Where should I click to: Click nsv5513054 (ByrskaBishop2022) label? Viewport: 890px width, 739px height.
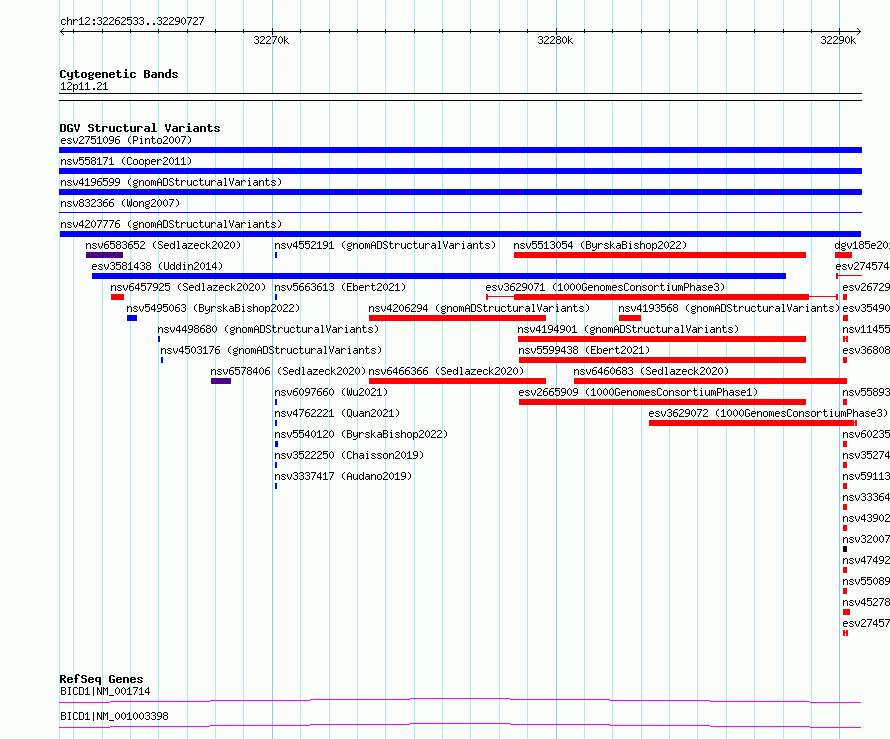coord(600,245)
